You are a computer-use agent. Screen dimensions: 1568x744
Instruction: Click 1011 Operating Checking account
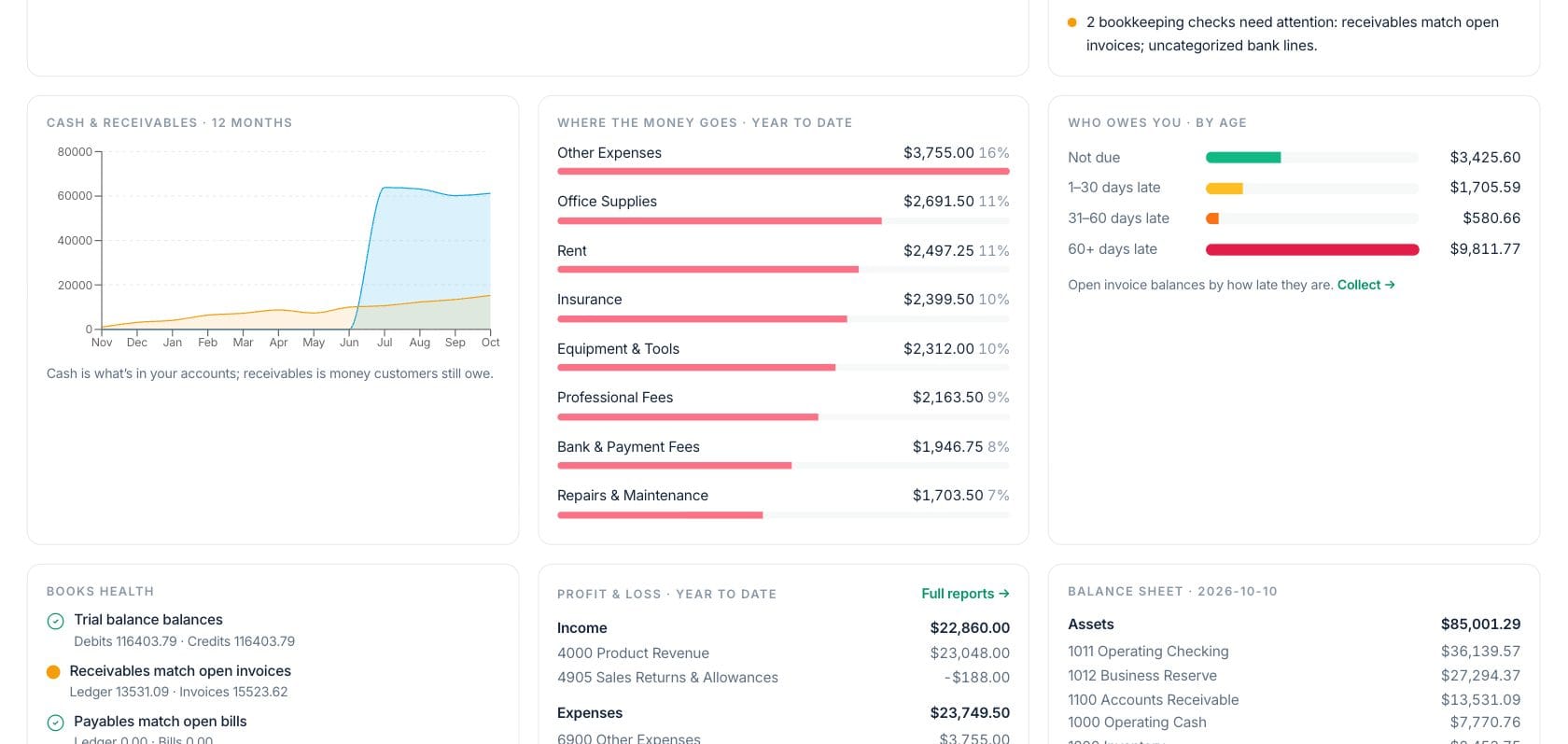[1294, 652]
